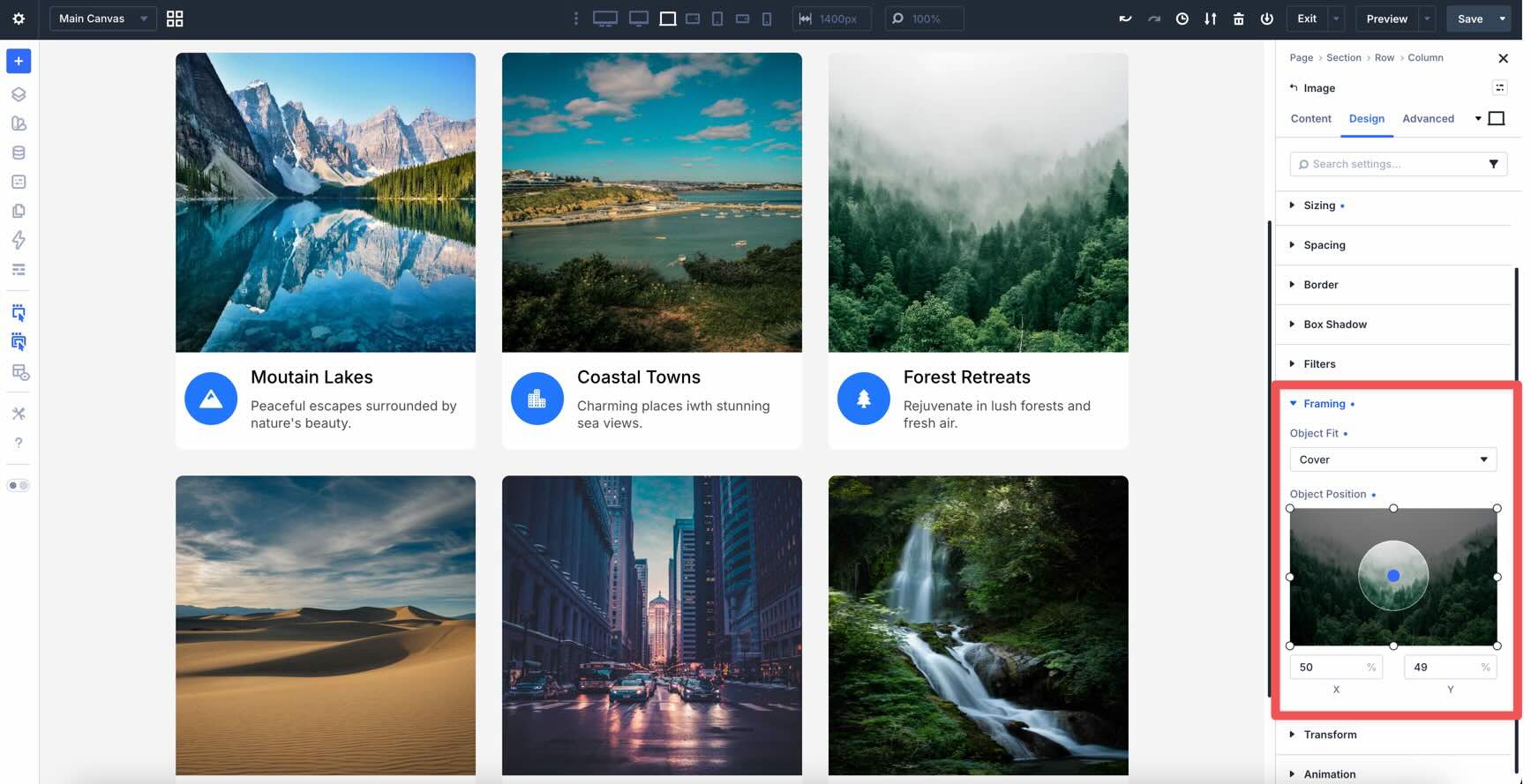Switch to the Advanced tab
The width and height of the screenshot is (1531, 784).
coord(1429,119)
